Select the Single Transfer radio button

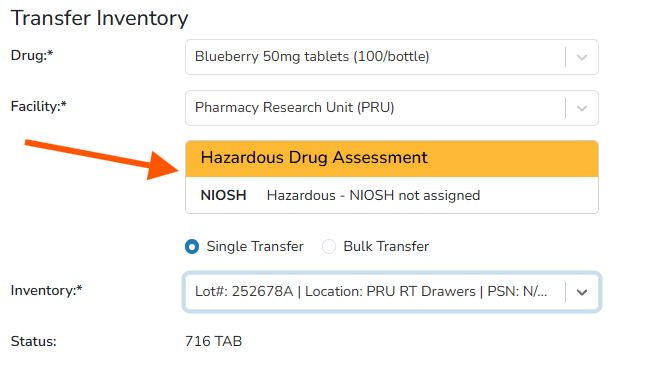coord(192,247)
